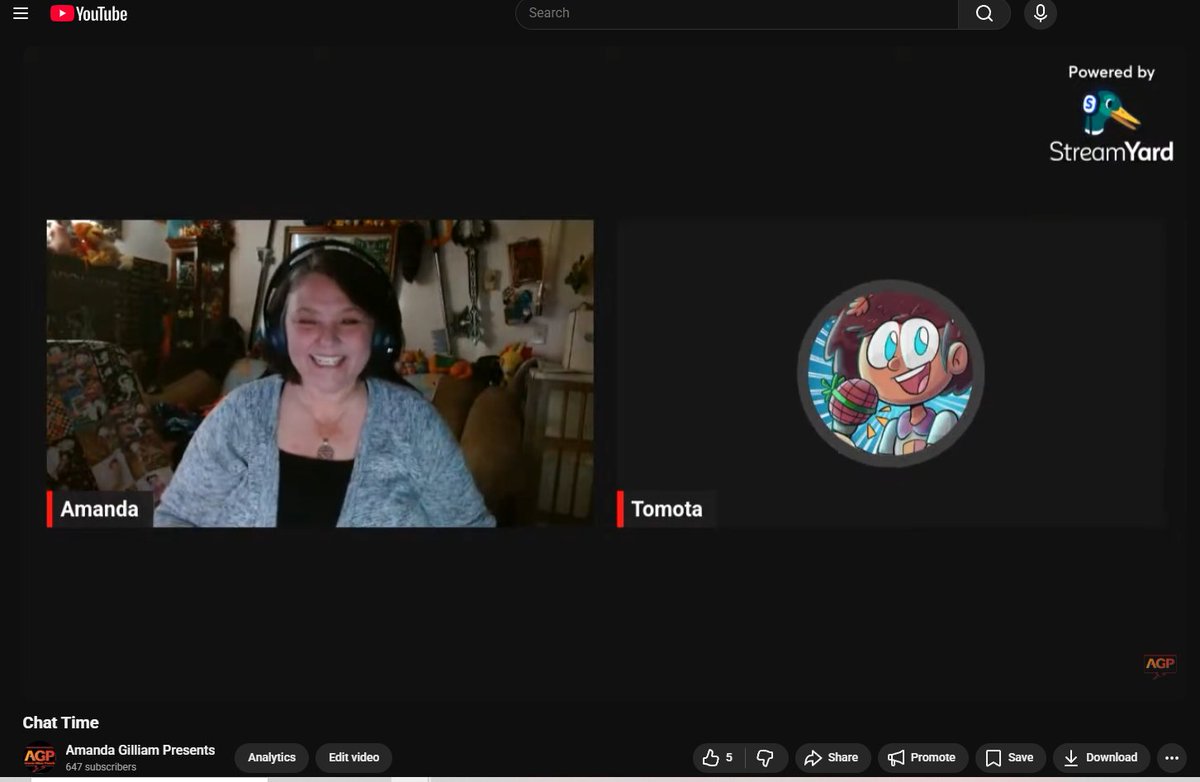Open the Amanda Gilliam Presents channel link
1200x782 pixels.
pos(140,750)
